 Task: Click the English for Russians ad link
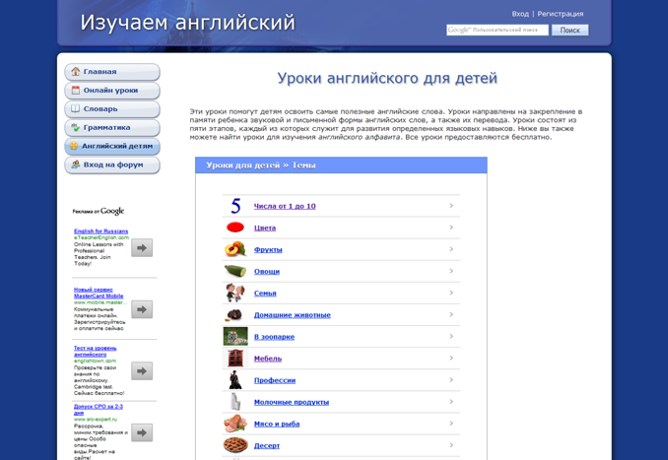(101, 231)
